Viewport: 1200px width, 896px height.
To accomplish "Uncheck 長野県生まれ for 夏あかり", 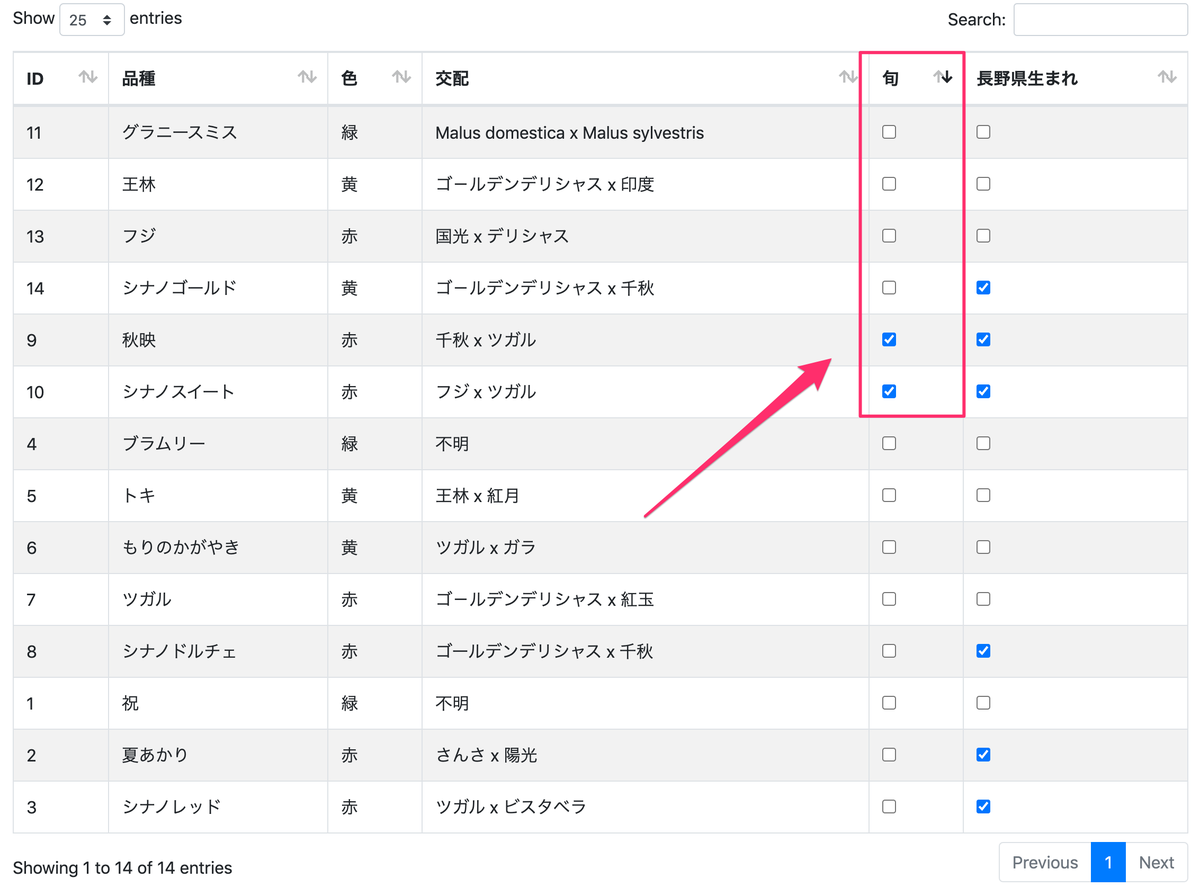I will pos(982,754).
